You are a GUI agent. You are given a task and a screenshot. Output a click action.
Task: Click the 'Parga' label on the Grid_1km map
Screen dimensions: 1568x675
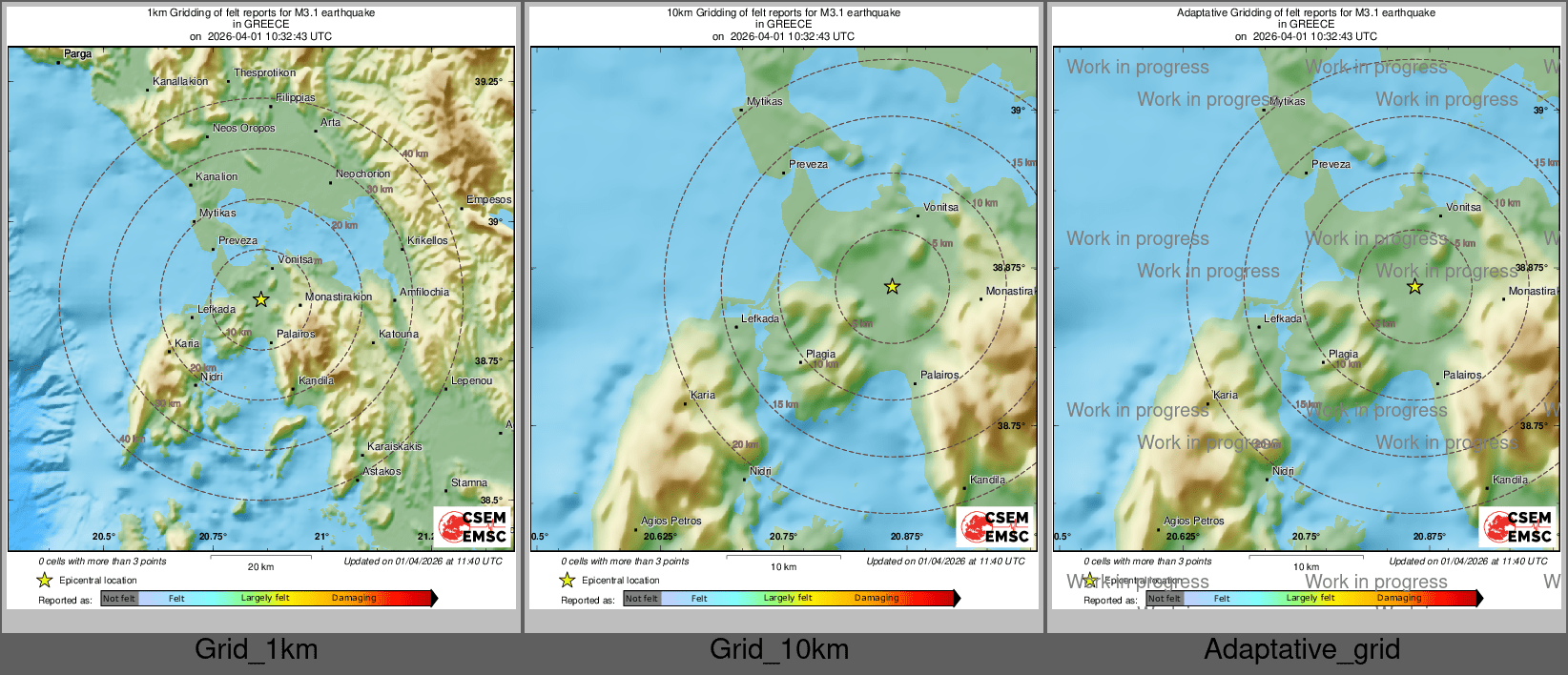[77, 54]
